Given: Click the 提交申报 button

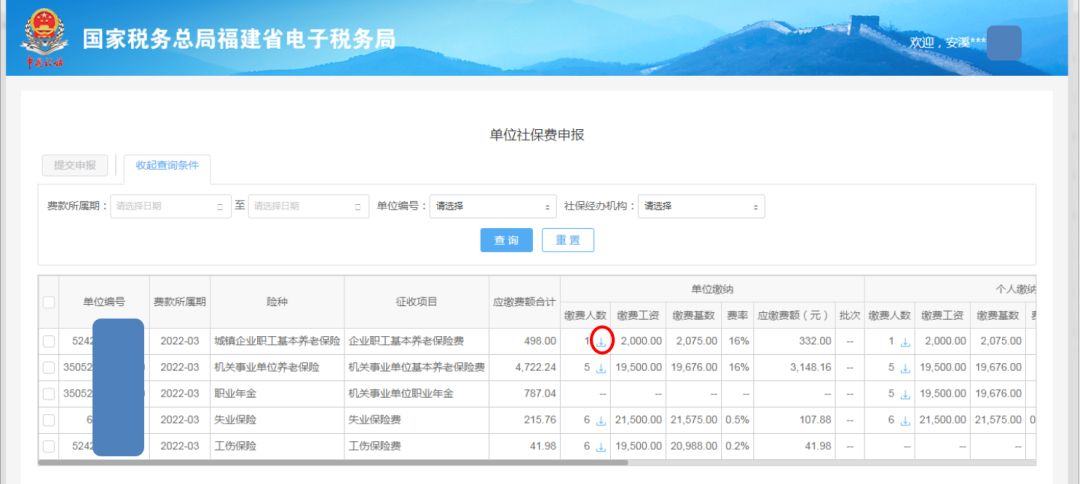Looking at the screenshot, I should click(x=74, y=165).
